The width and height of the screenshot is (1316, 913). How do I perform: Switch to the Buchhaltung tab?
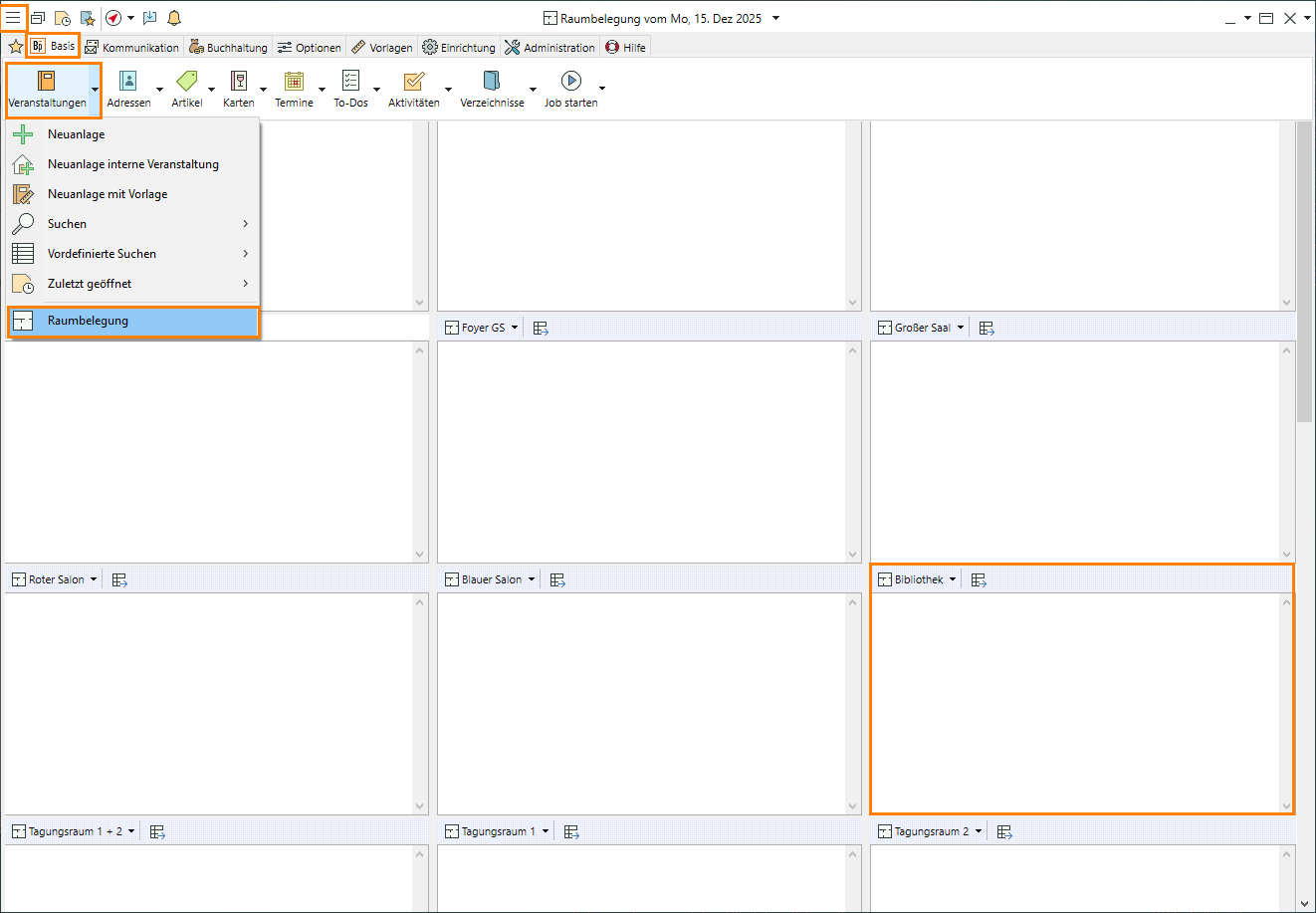pyautogui.click(x=229, y=47)
